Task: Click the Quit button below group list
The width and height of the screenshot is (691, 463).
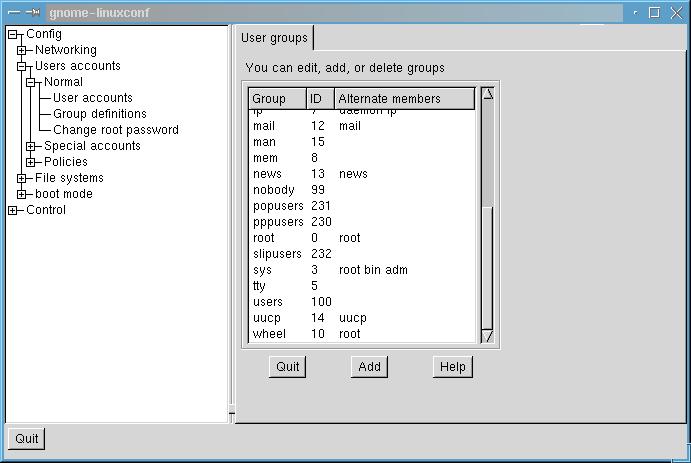Action: click(287, 367)
